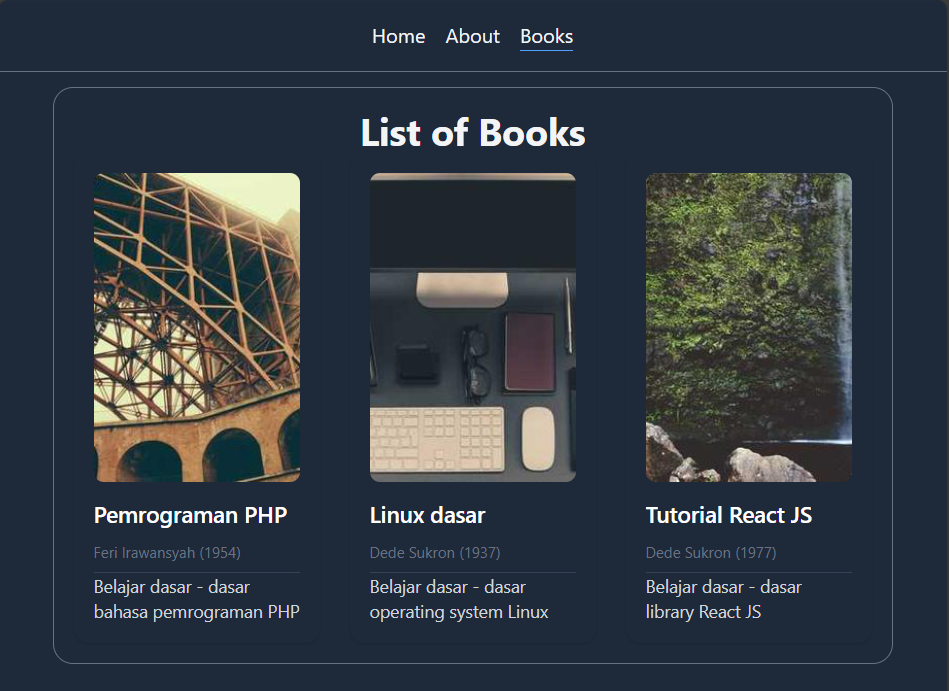Select the Books nav item

tap(546, 36)
